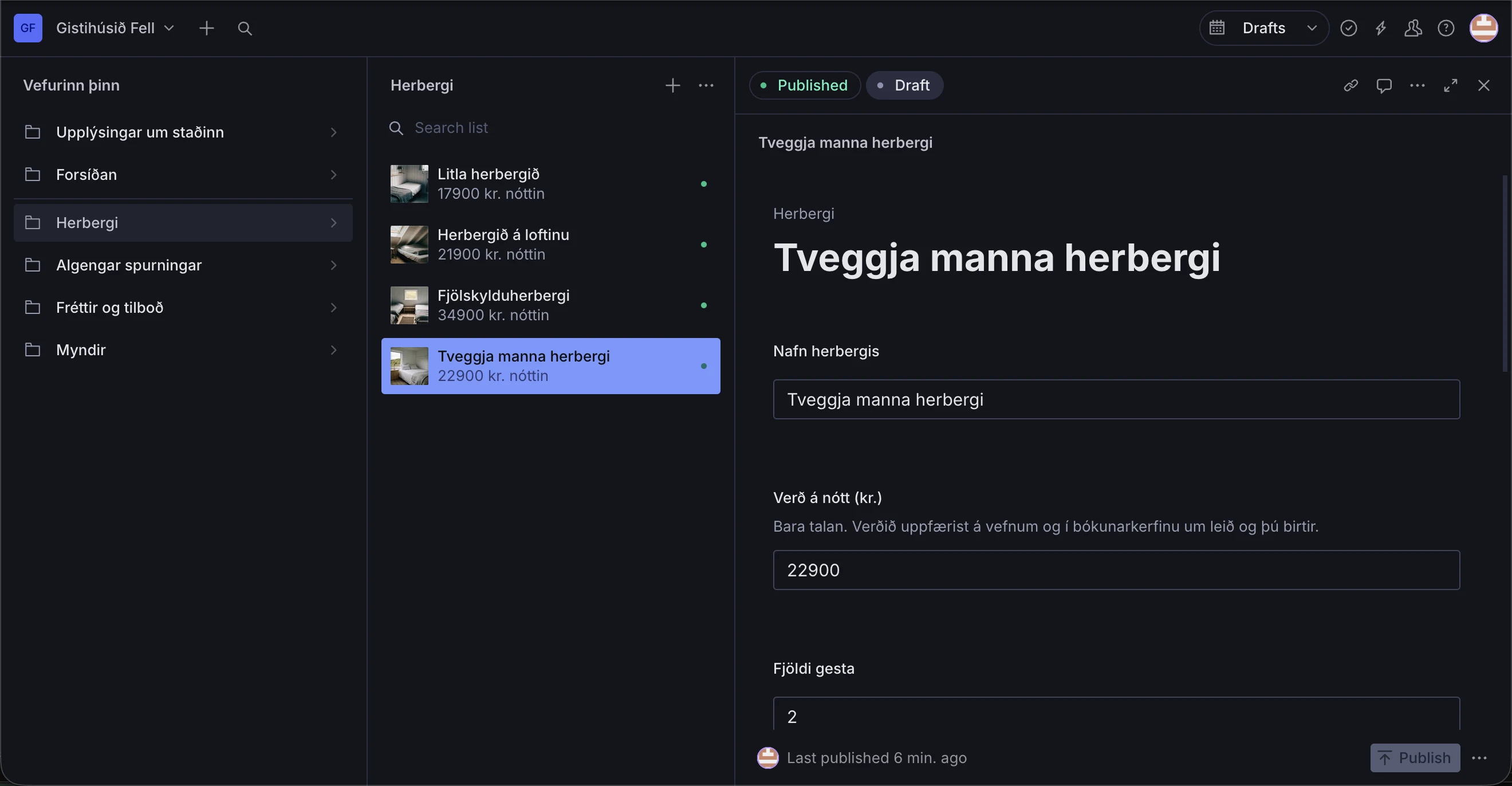Image resolution: width=1512 pixels, height=786 pixels.
Task: Click the lightning bolt activity icon
Action: coord(1380,28)
